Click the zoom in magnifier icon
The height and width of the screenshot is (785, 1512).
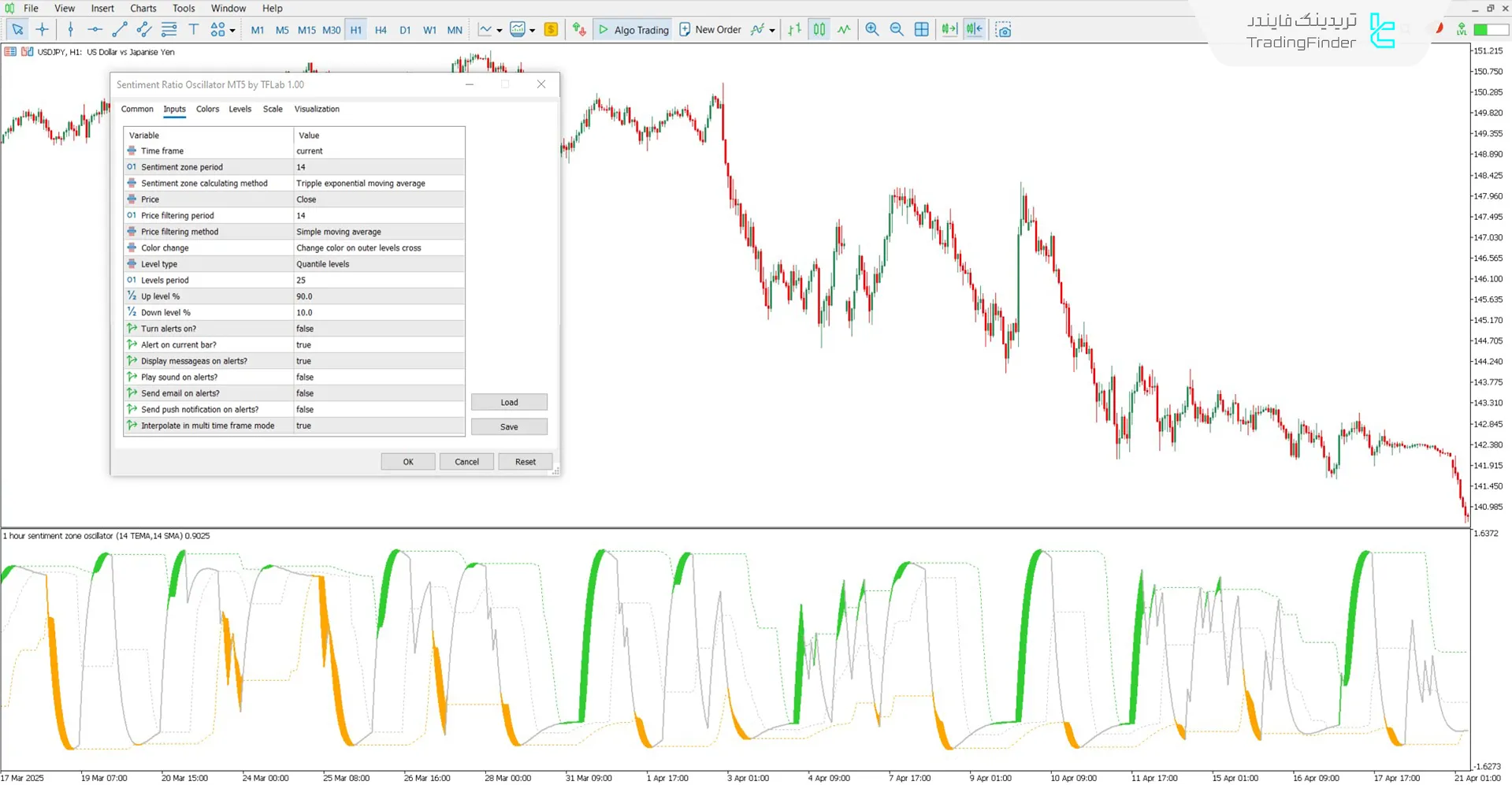pos(871,30)
